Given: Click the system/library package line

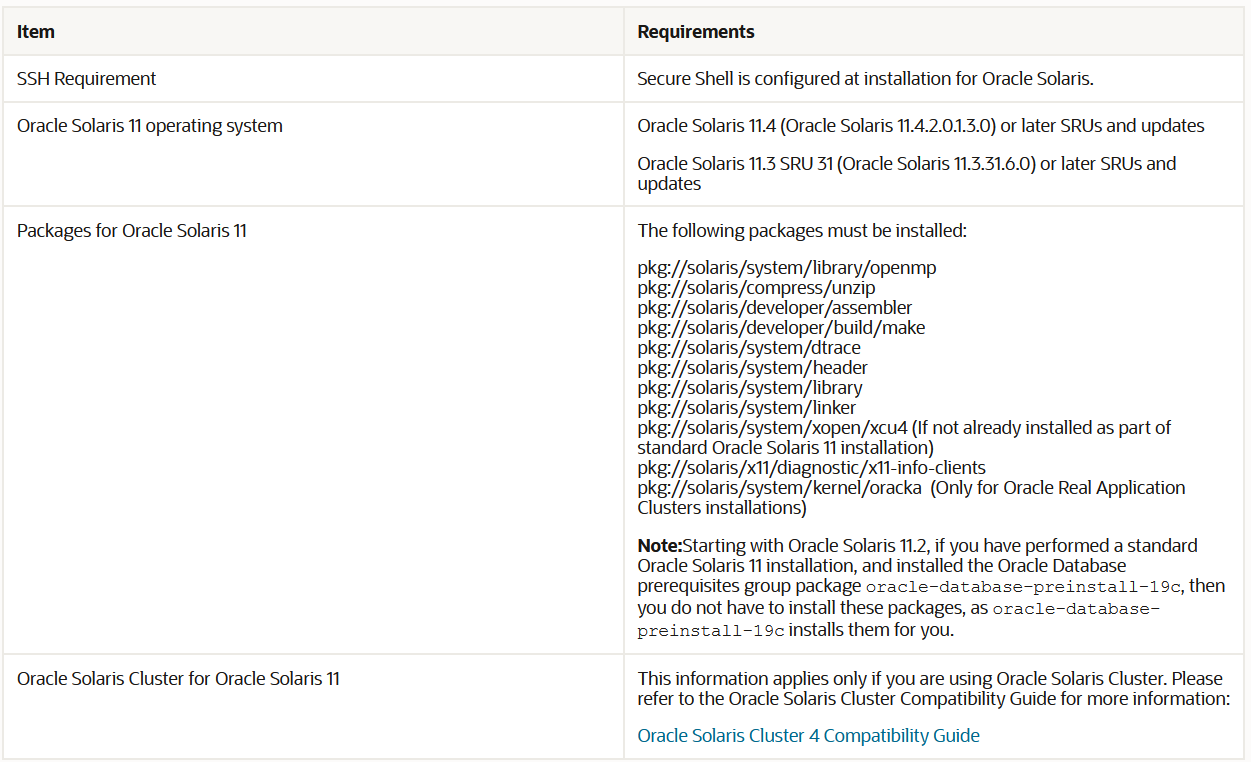Looking at the screenshot, I should point(748,387).
